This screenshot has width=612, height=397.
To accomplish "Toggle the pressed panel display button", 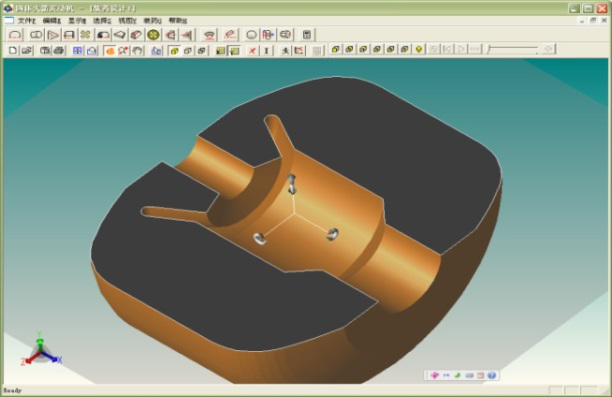I will 235,50.
